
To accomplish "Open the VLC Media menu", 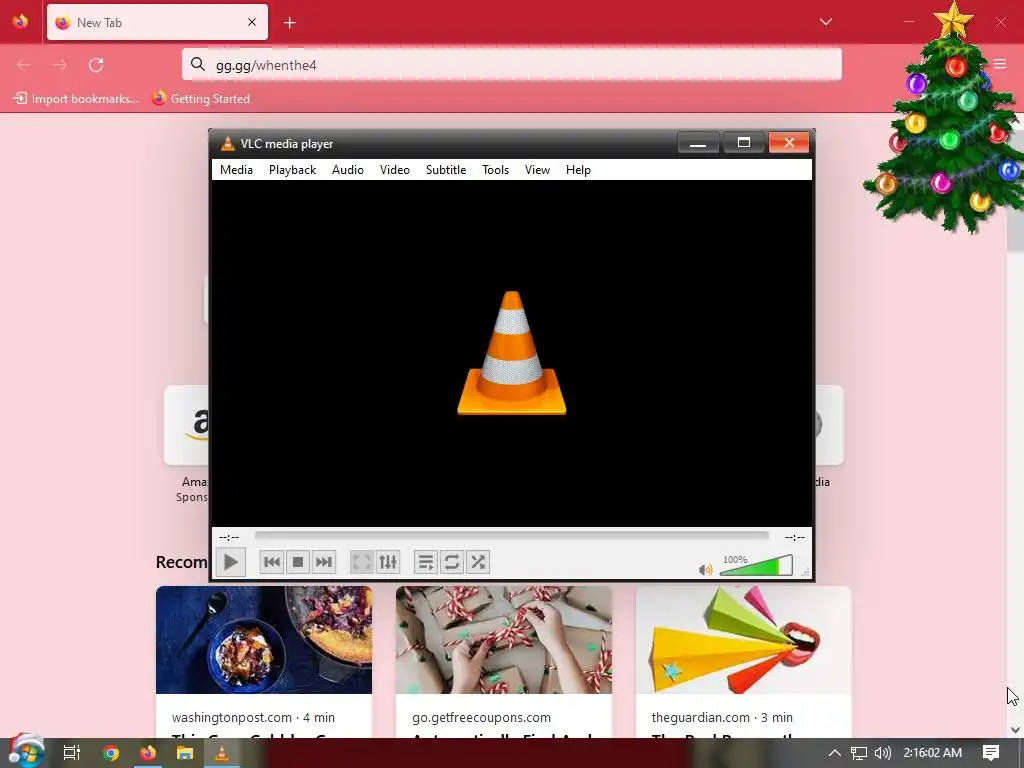I will 236,170.
